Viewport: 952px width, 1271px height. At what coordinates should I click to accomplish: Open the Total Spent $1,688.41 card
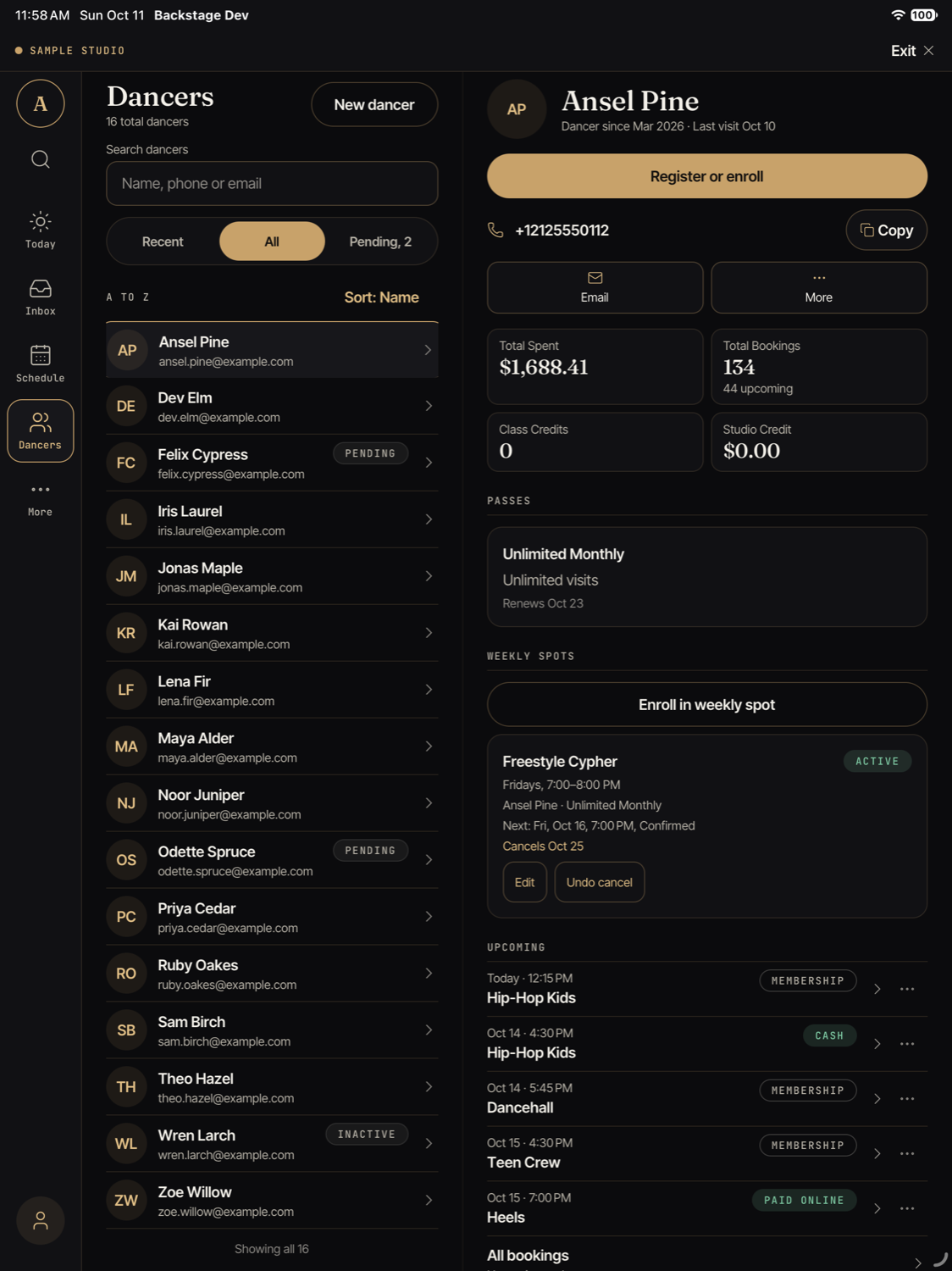[595, 366]
